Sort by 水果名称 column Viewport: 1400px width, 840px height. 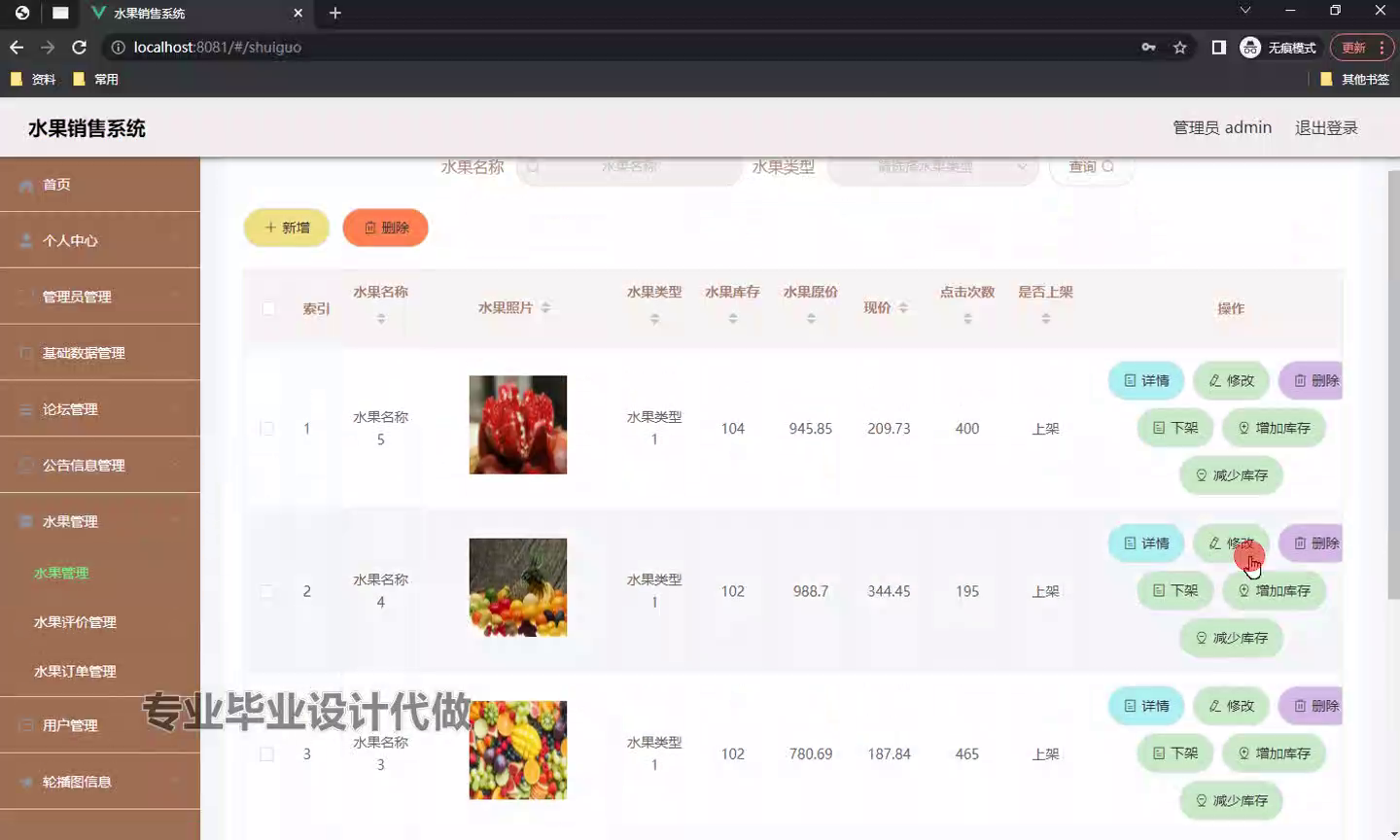click(x=381, y=318)
